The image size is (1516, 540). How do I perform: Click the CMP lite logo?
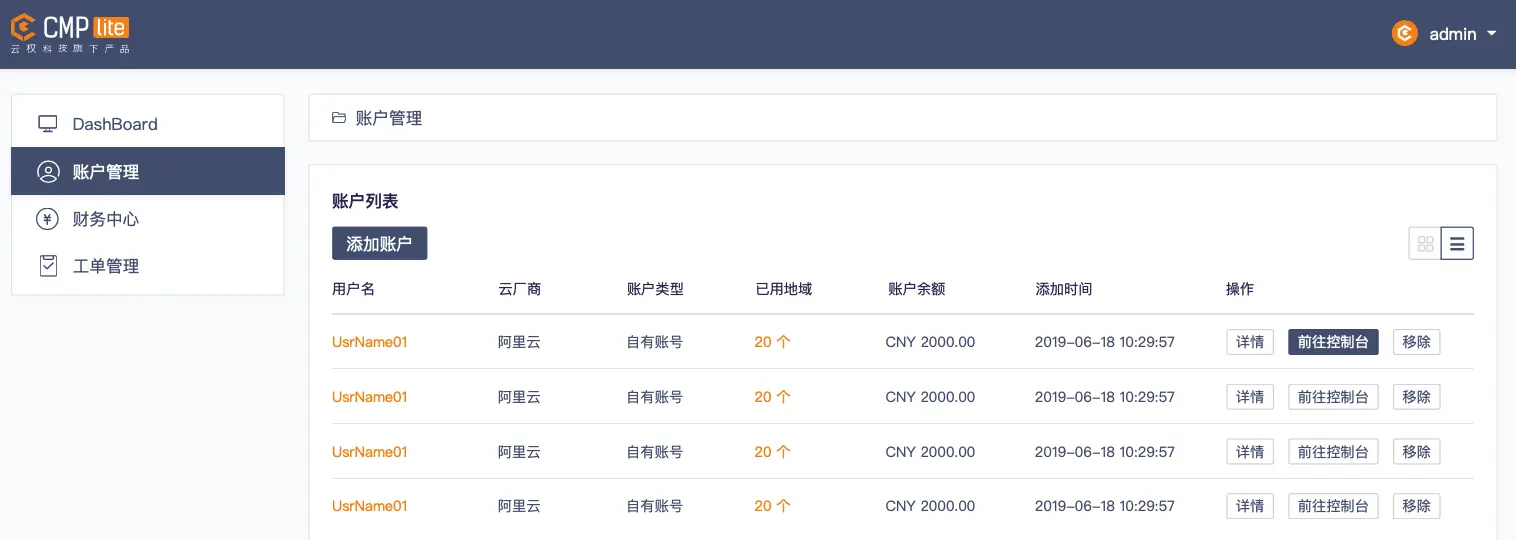[x=70, y=33]
